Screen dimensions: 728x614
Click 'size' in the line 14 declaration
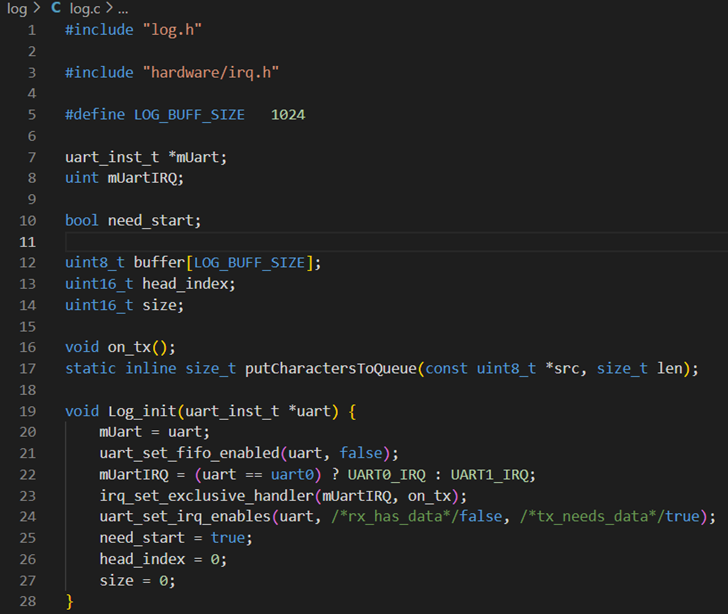tap(159, 305)
